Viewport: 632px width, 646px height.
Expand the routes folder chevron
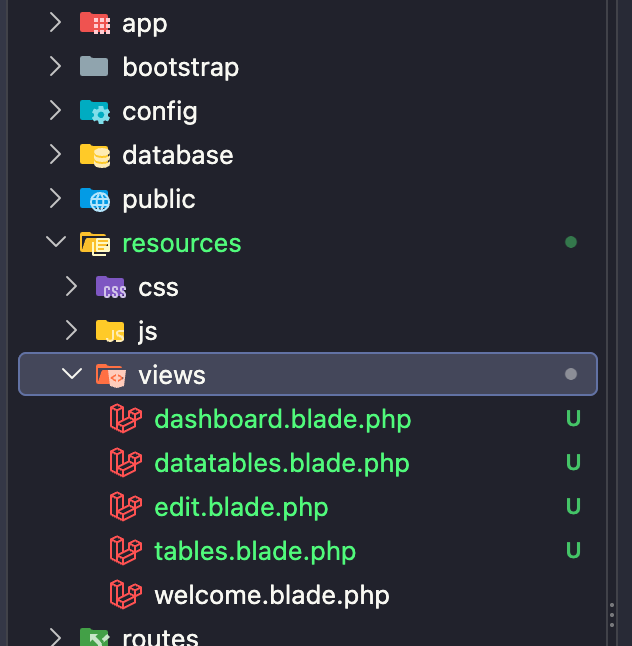tap(55, 637)
